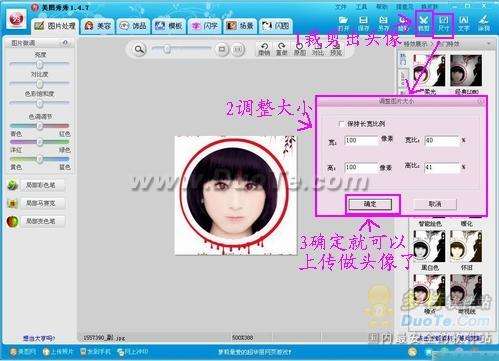The width and height of the screenshot is (499, 361).
Task: Collapse the 图片微调 panel header arrow
Action: click(x=65, y=43)
